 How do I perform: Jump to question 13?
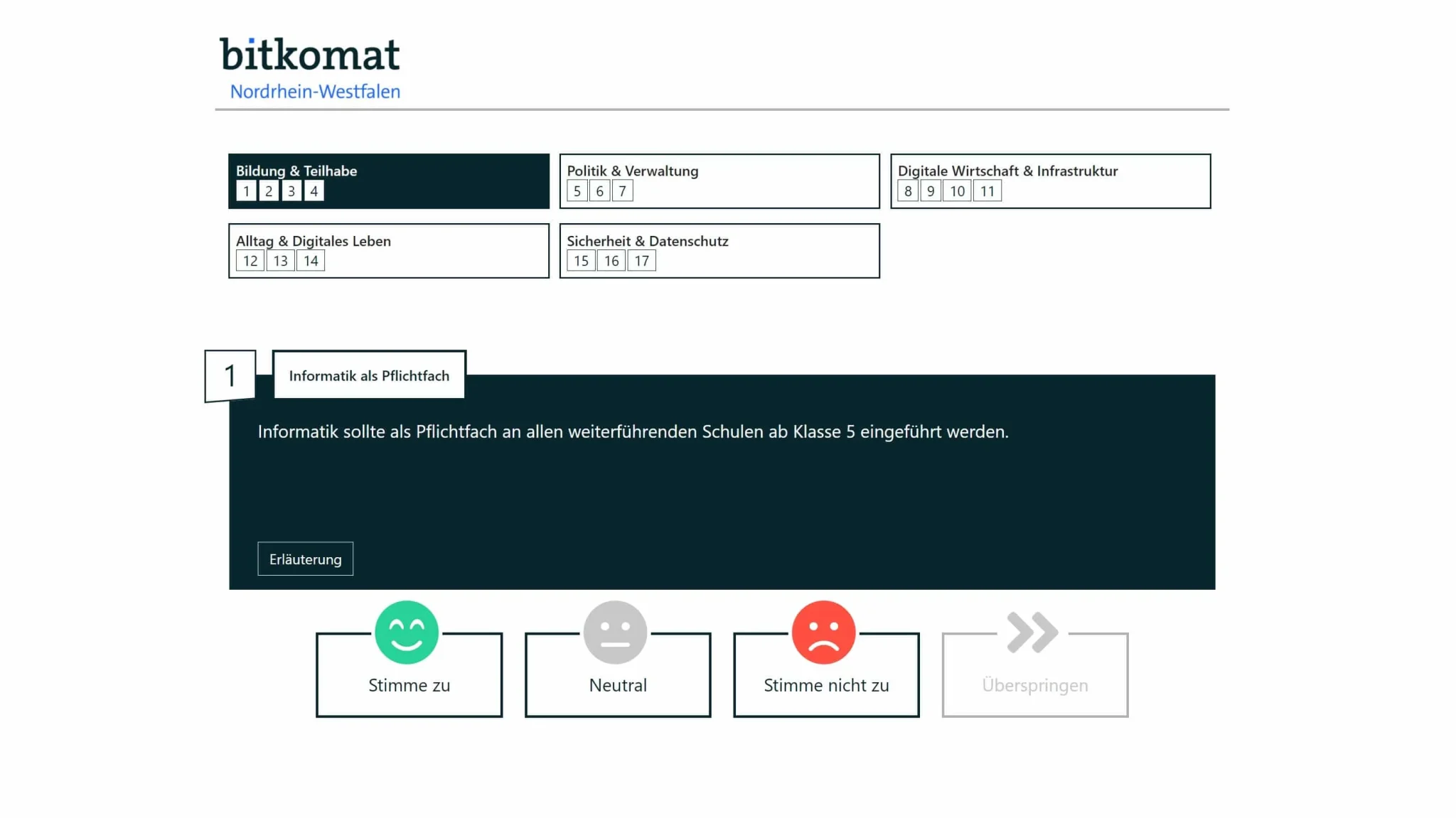coord(281,260)
